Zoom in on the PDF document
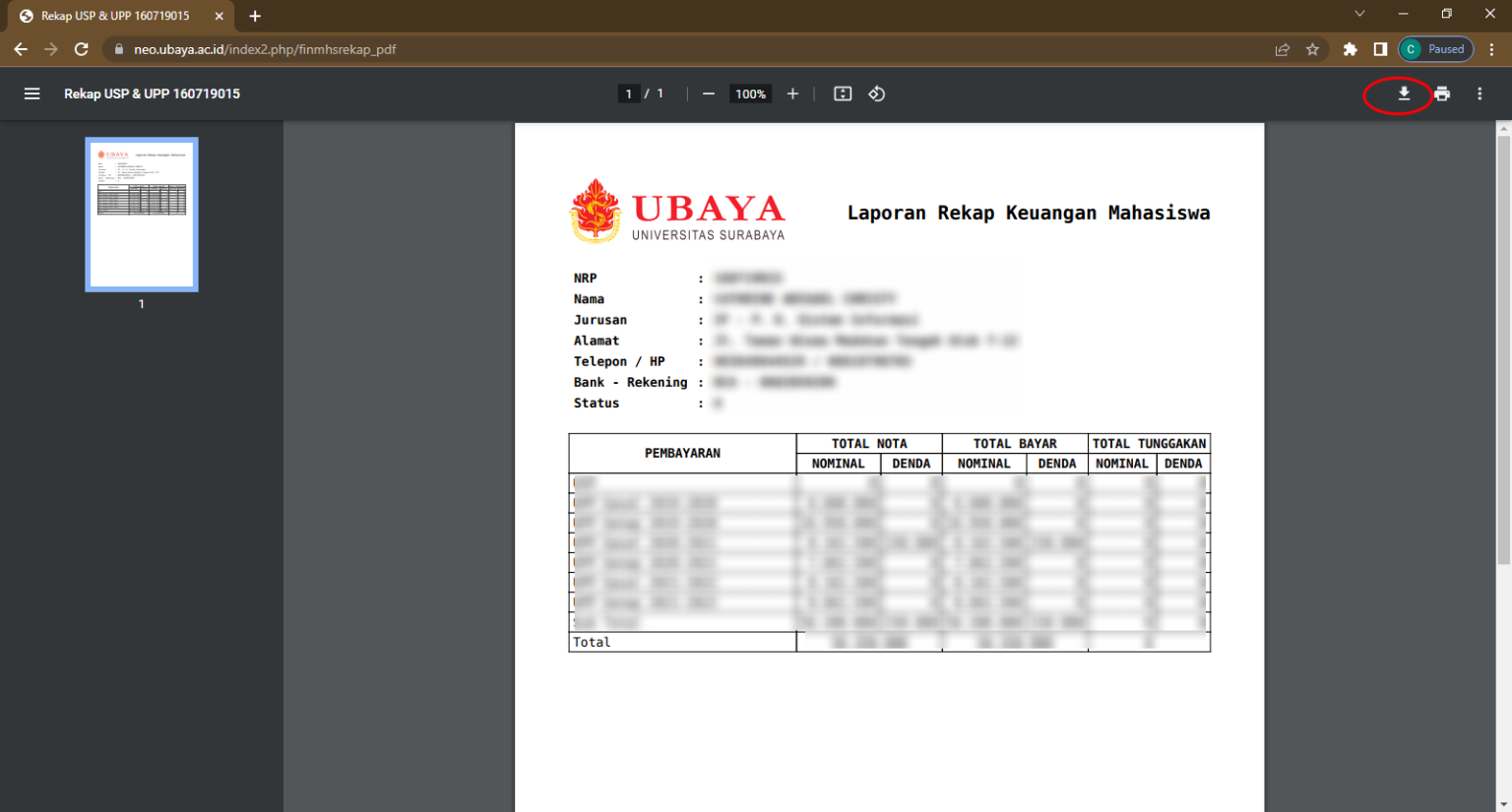This screenshot has width=1512, height=812. point(792,93)
